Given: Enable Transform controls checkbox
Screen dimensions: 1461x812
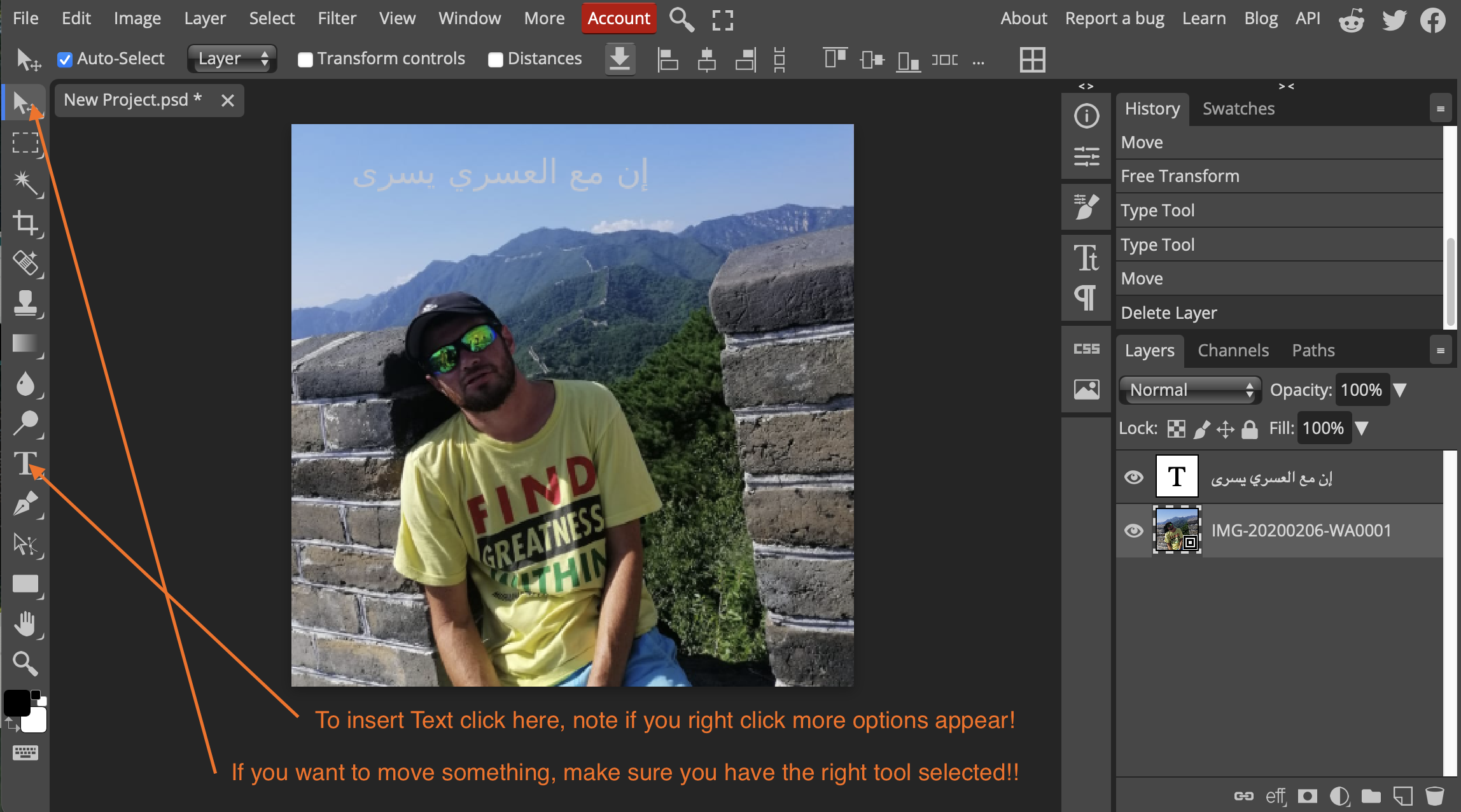Looking at the screenshot, I should (x=305, y=59).
